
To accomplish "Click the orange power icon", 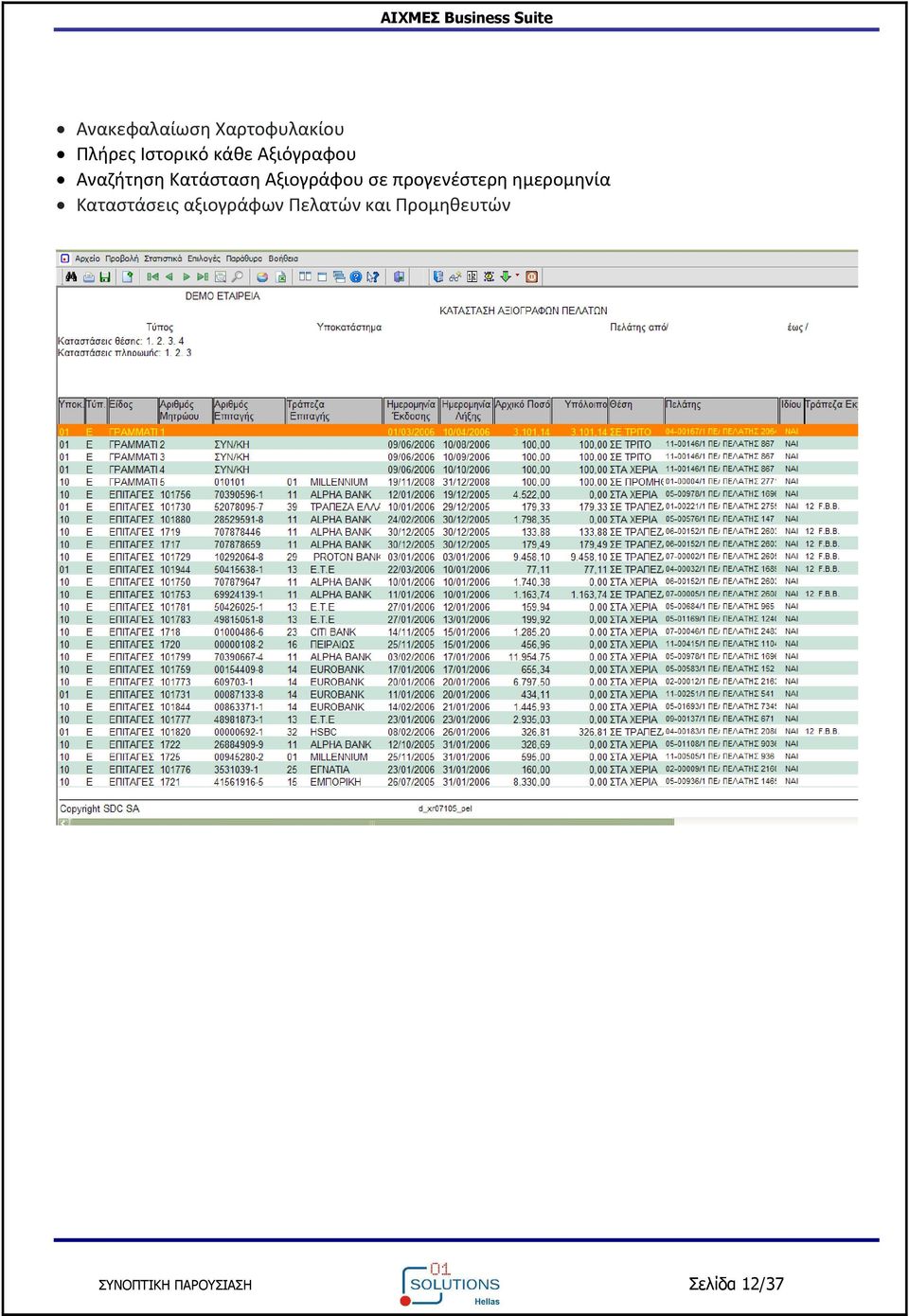I will click(532, 277).
